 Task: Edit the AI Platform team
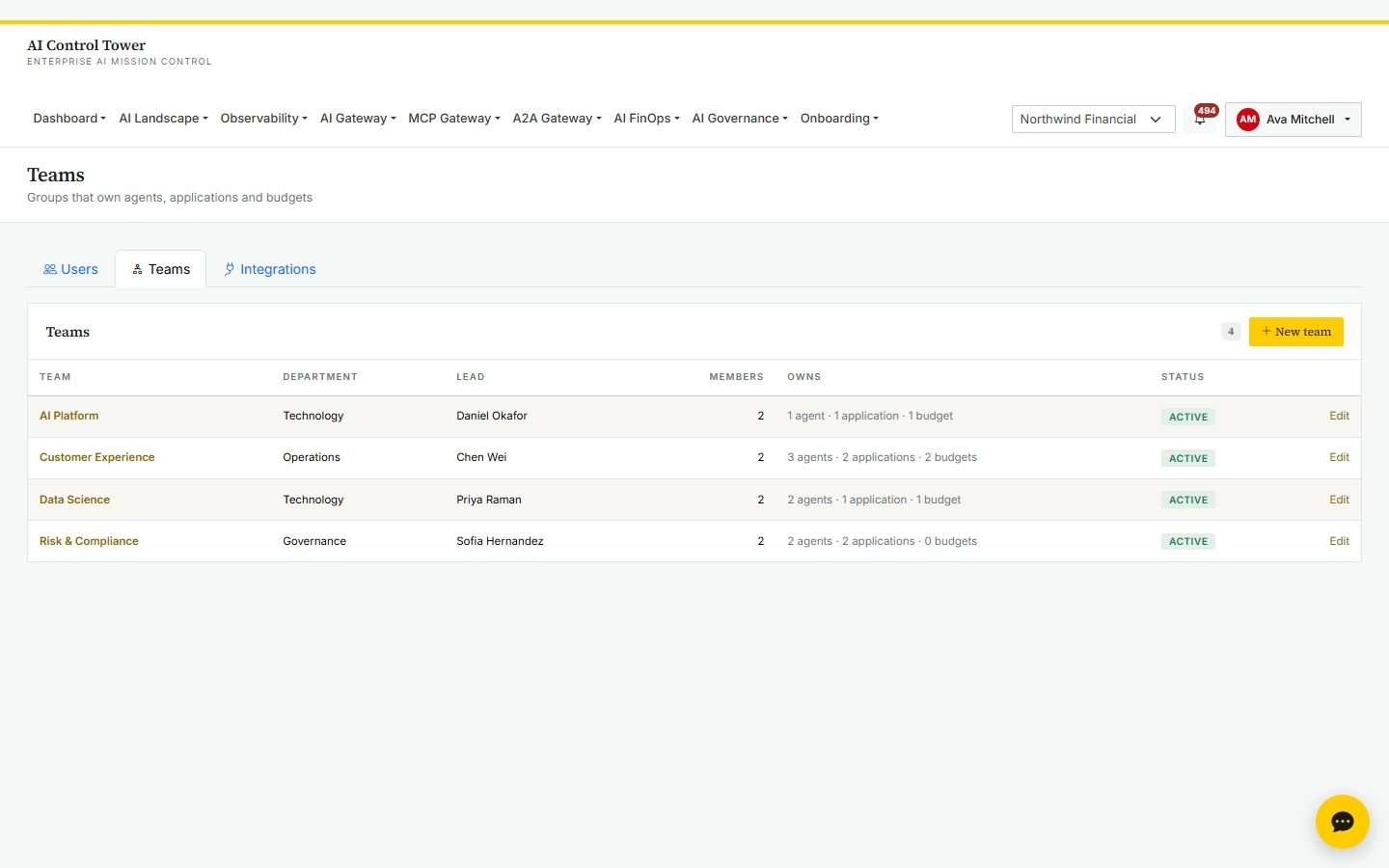coord(1339,416)
